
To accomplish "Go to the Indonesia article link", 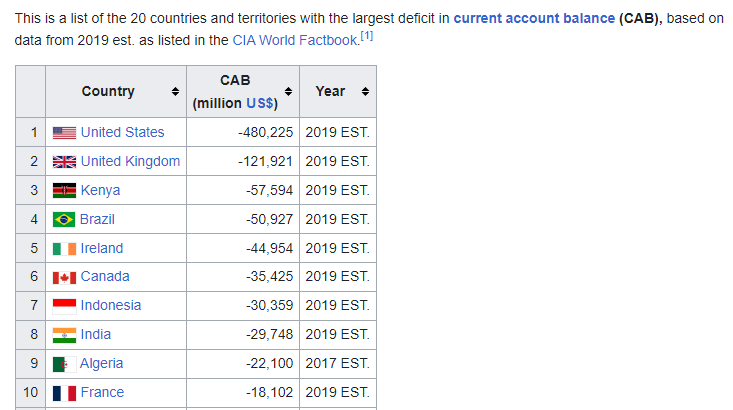I will [x=111, y=305].
